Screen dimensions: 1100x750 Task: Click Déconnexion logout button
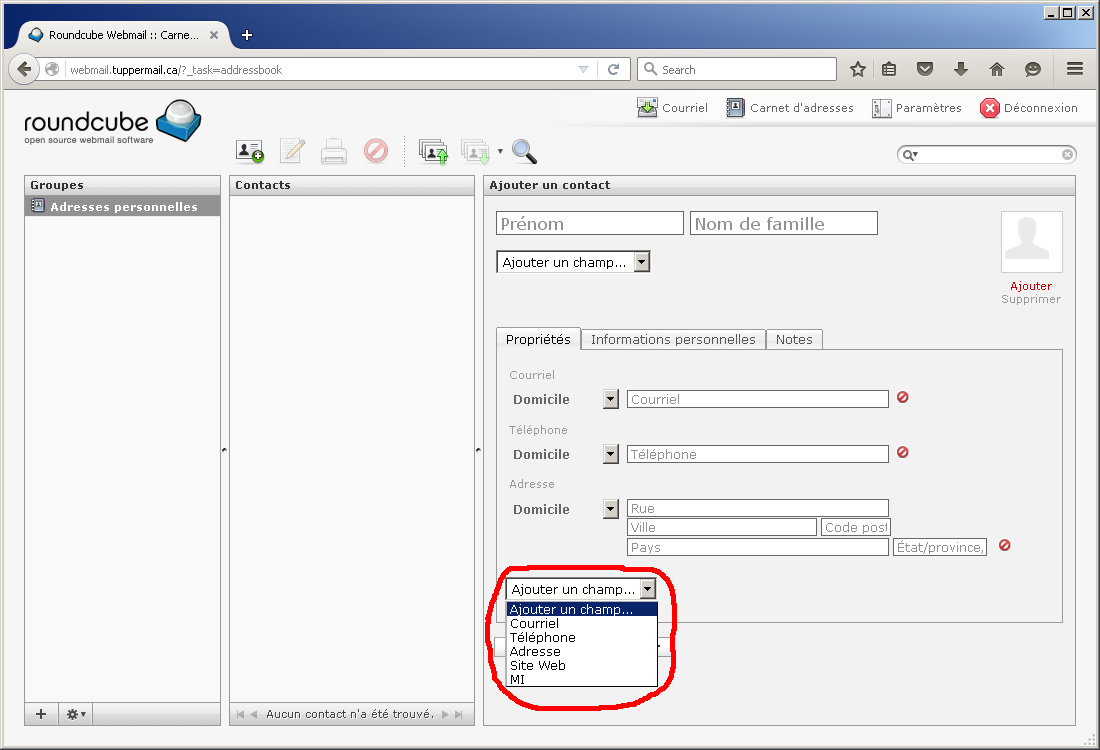click(1029, 108)
